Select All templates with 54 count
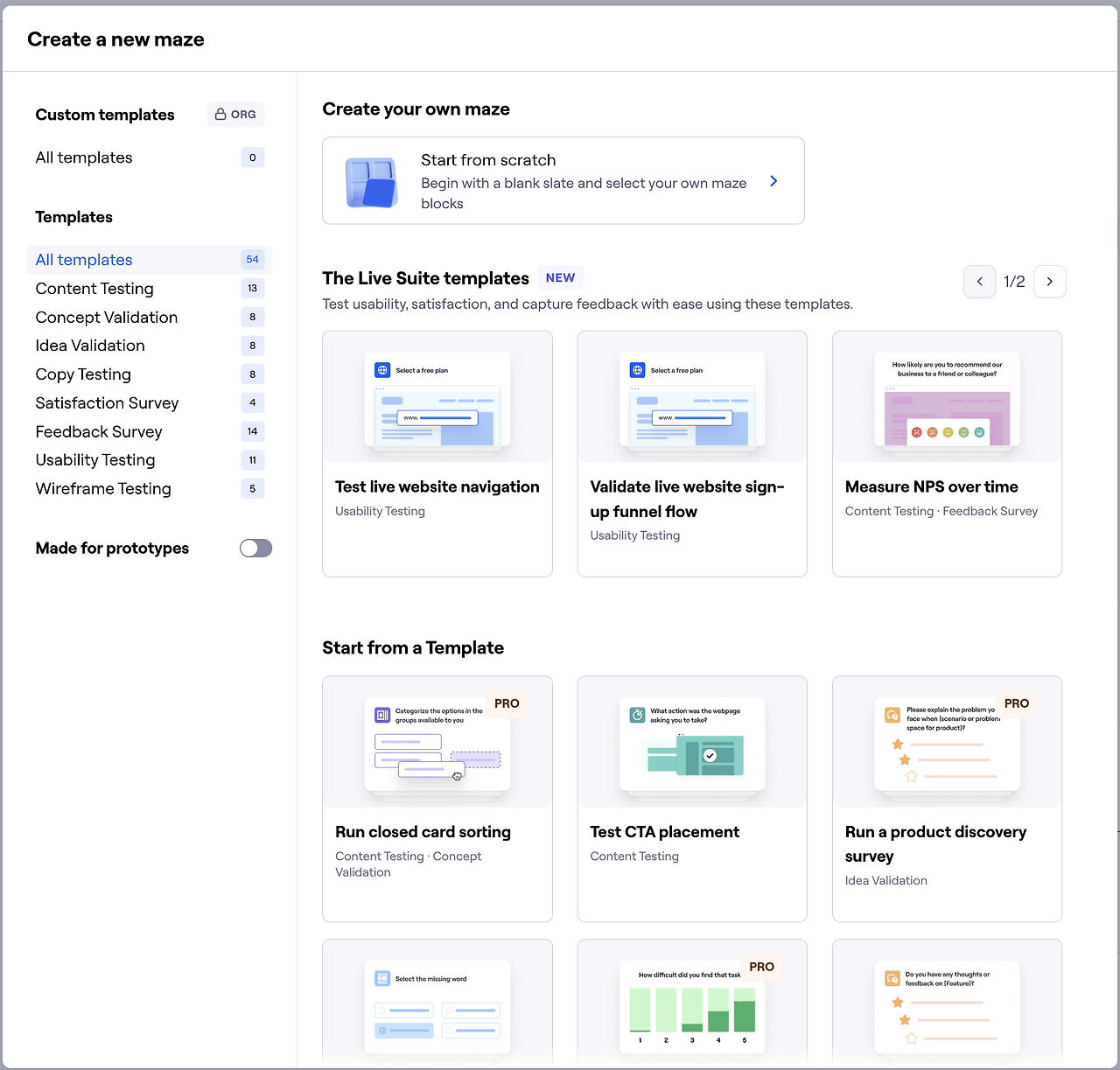Screen dimensions: 1120x1070 150,260
